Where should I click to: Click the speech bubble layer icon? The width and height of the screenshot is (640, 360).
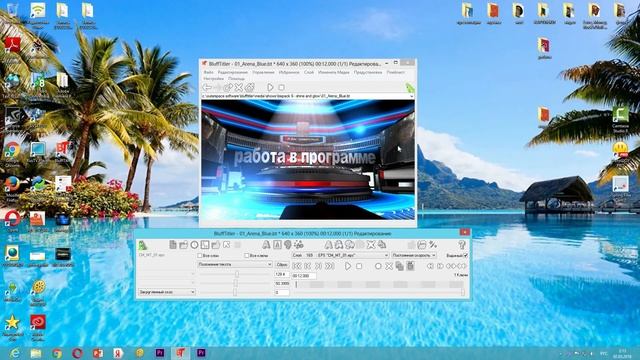pos(350,244)
